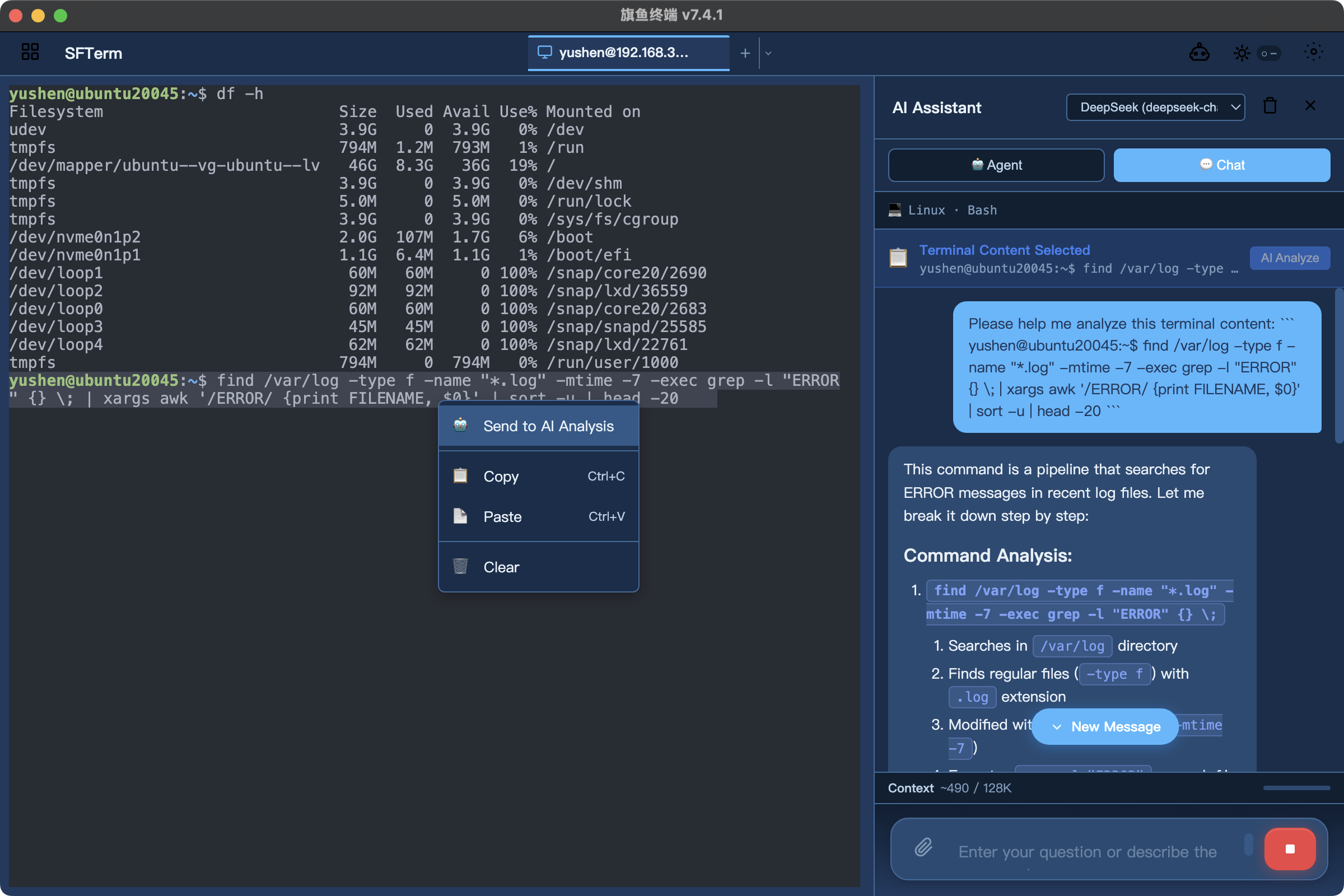Click the question input field
Viewport: 1344px width, 896px height.
(1089, 851)
